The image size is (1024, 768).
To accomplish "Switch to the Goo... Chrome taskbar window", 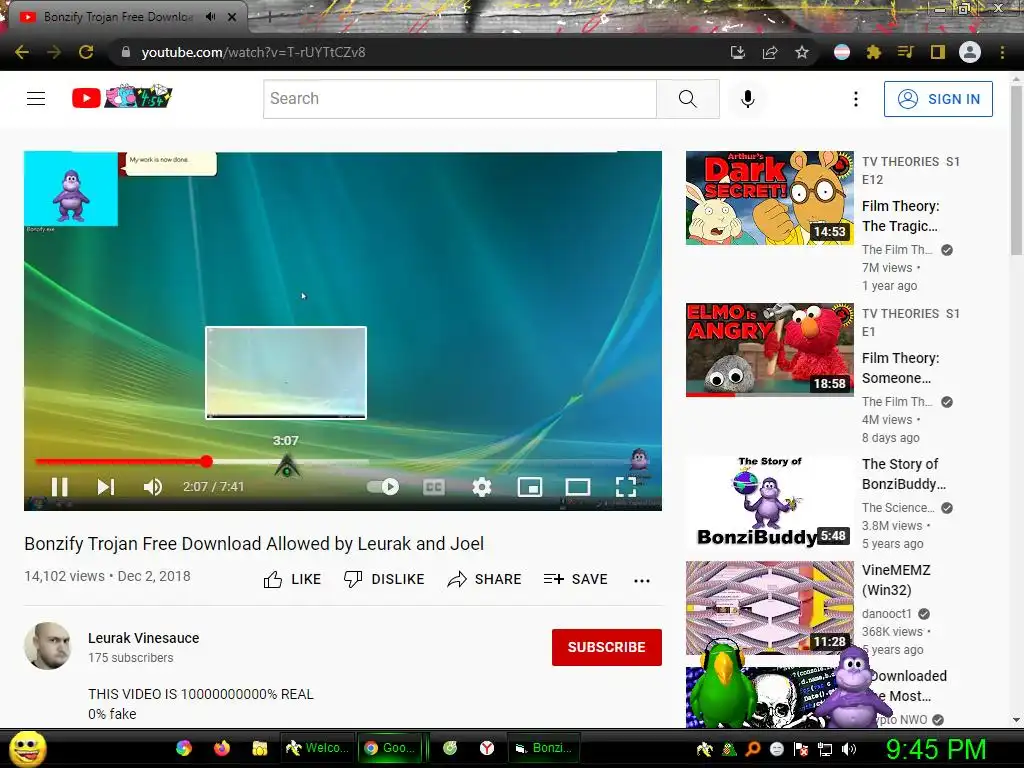I will (390, 748).
